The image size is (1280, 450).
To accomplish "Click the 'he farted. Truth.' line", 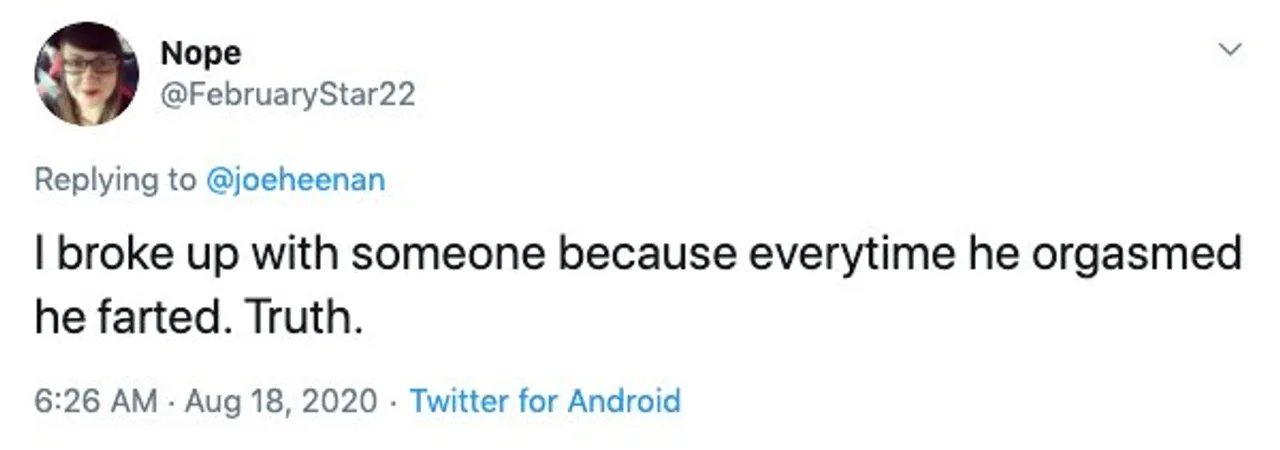I will click(196, 318).
